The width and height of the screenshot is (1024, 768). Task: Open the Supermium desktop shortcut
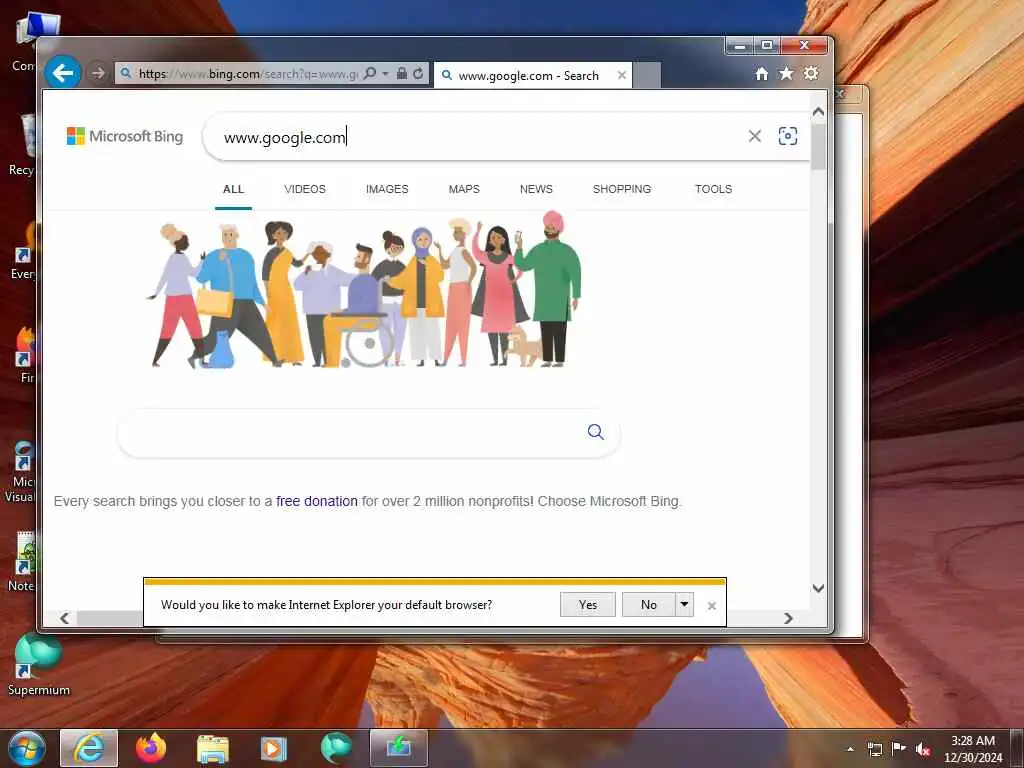[x=39, y=664]
